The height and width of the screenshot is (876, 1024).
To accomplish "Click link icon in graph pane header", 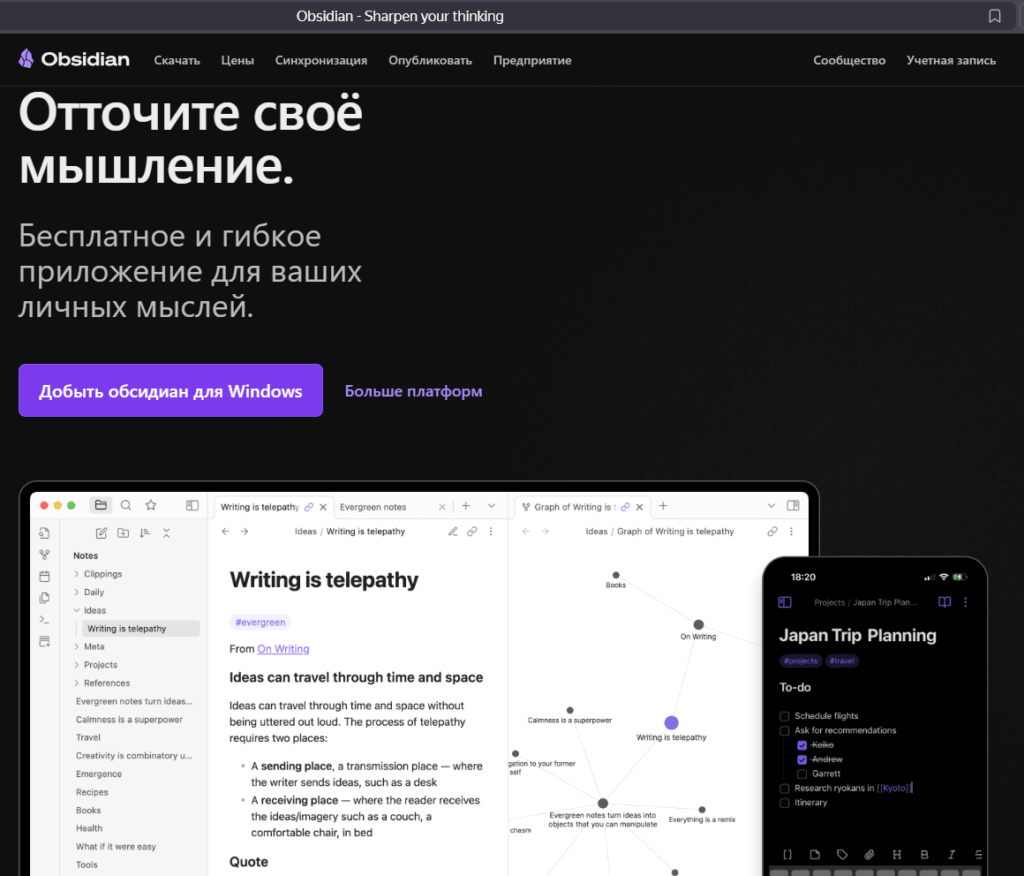I will (773, 531).
